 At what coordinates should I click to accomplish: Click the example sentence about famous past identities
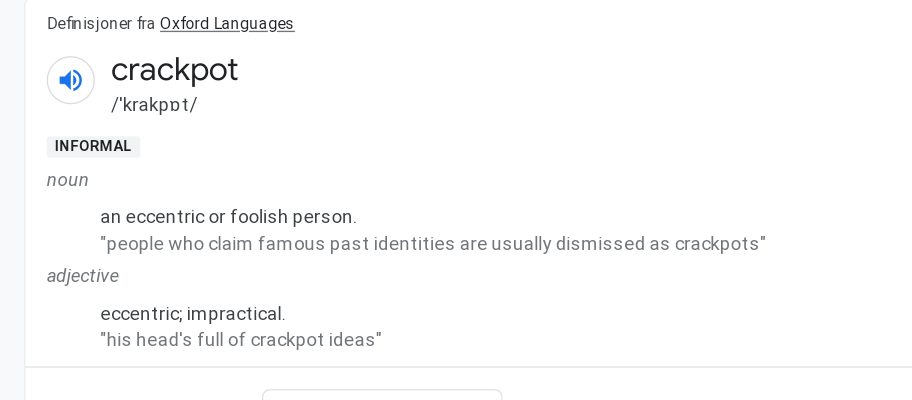point(432,244)
